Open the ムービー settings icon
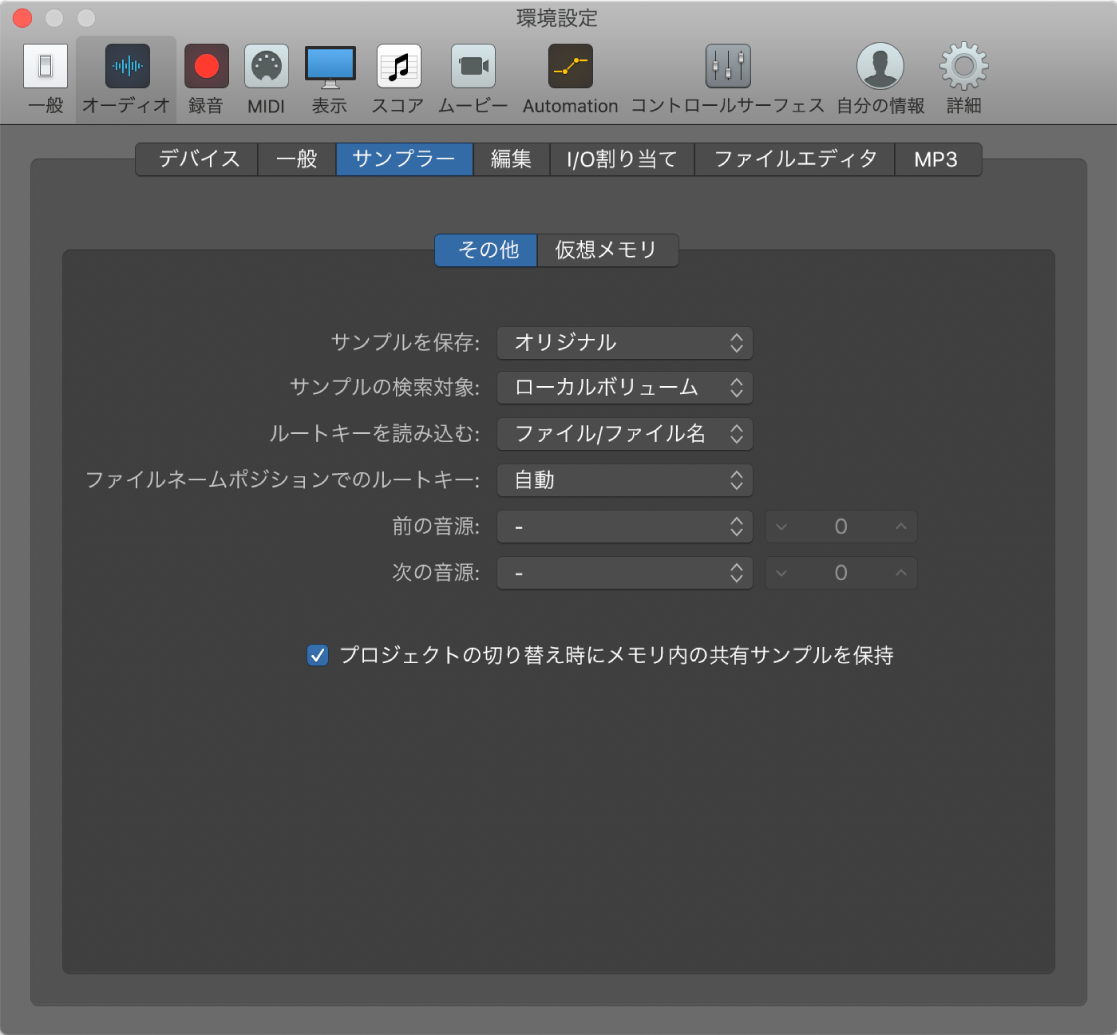The height and width of the screenshot is (1035, 1117). tap(472, 75)
